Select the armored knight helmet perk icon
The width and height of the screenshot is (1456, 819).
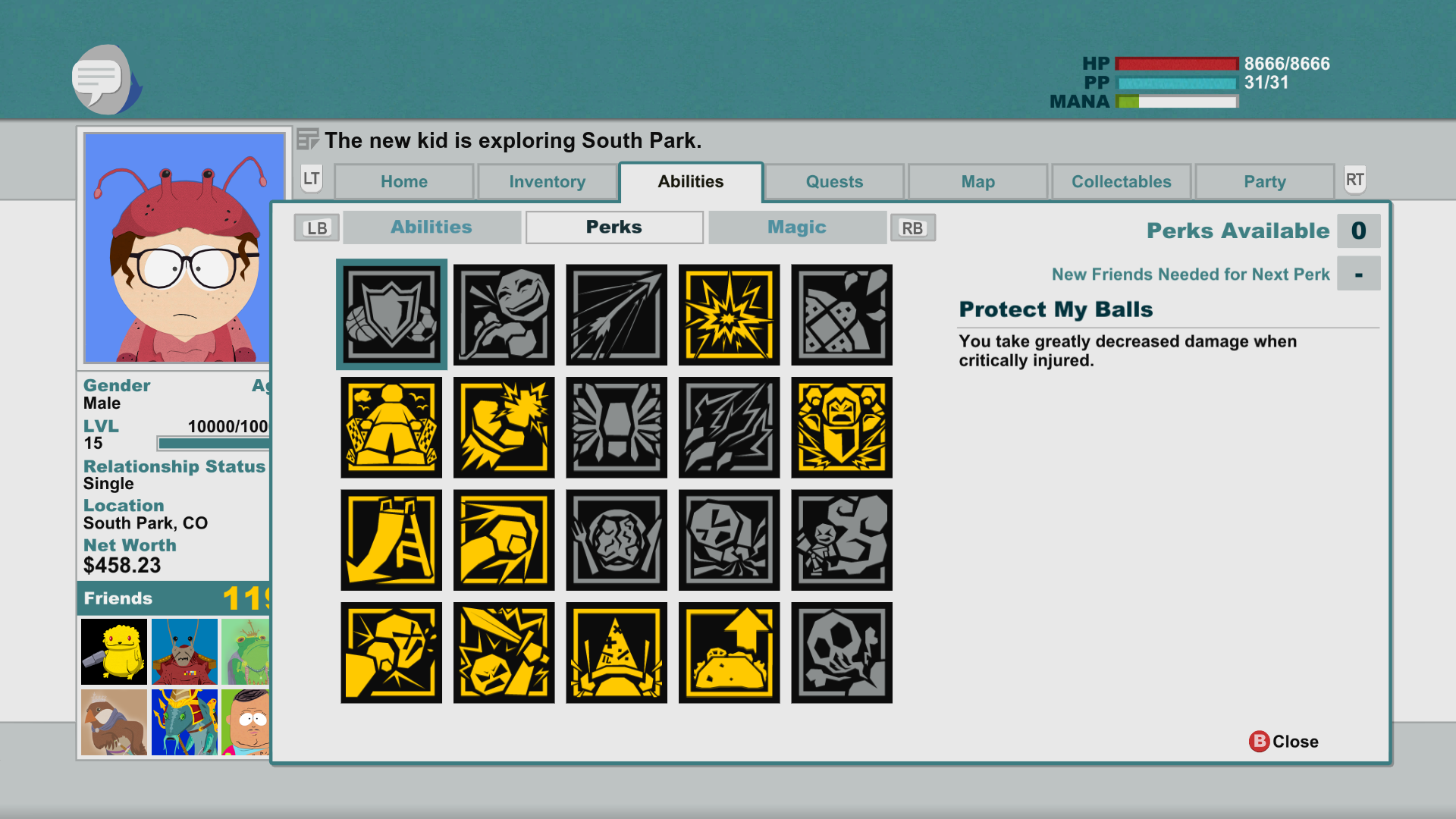point(842,428)
